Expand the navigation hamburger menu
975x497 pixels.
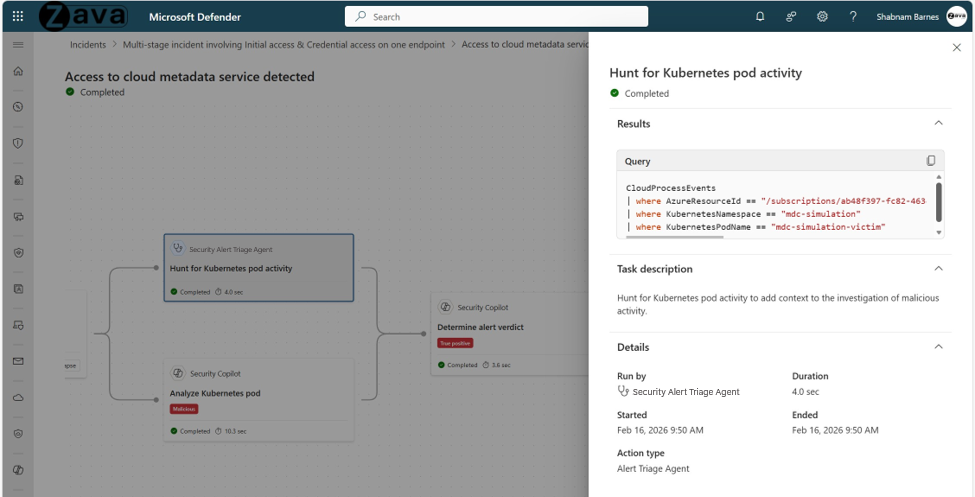pos(17,45)
